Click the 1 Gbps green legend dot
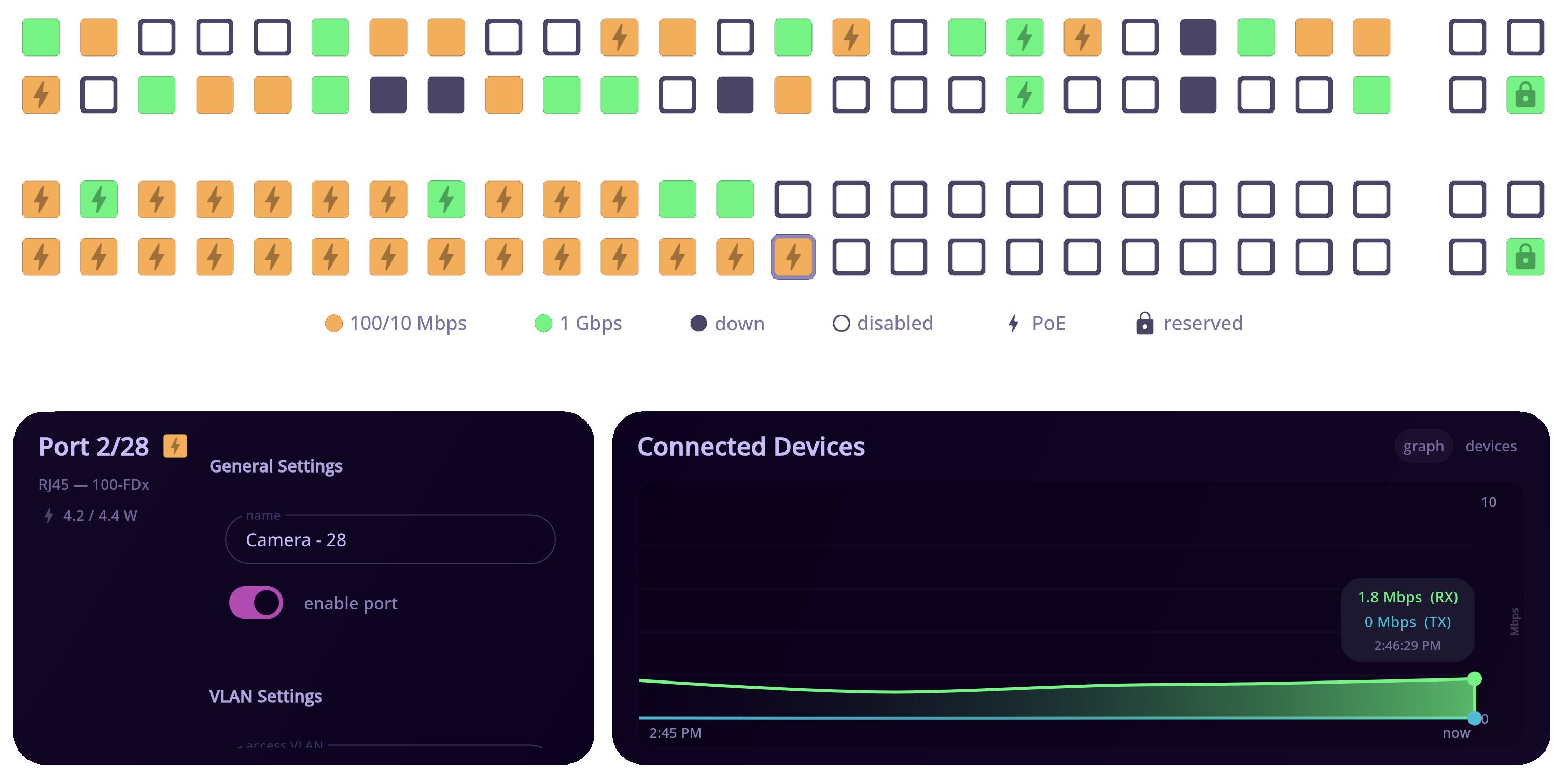 tap(543, 323)
